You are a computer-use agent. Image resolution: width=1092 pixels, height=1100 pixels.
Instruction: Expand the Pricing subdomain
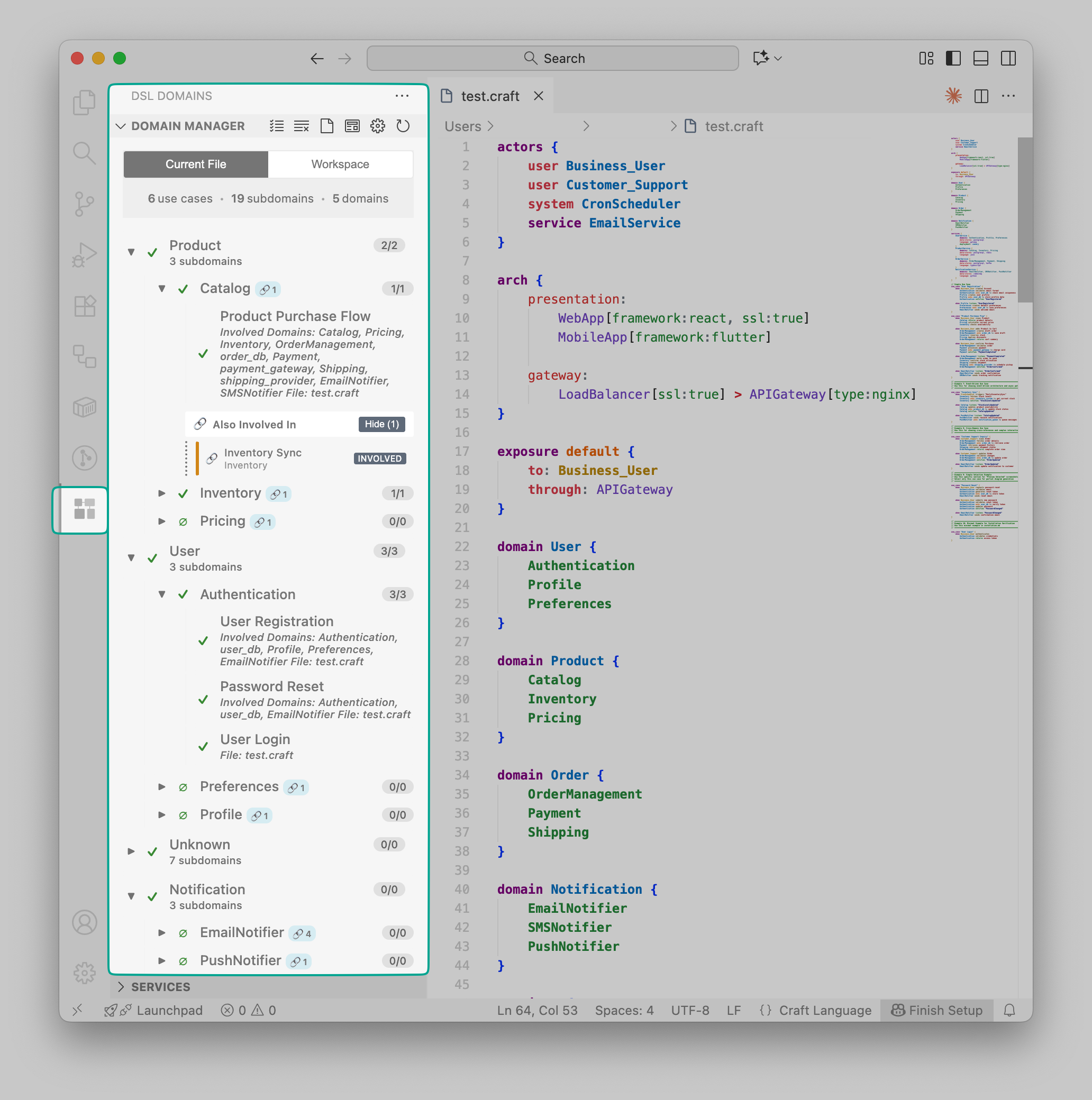click(162, 521)
